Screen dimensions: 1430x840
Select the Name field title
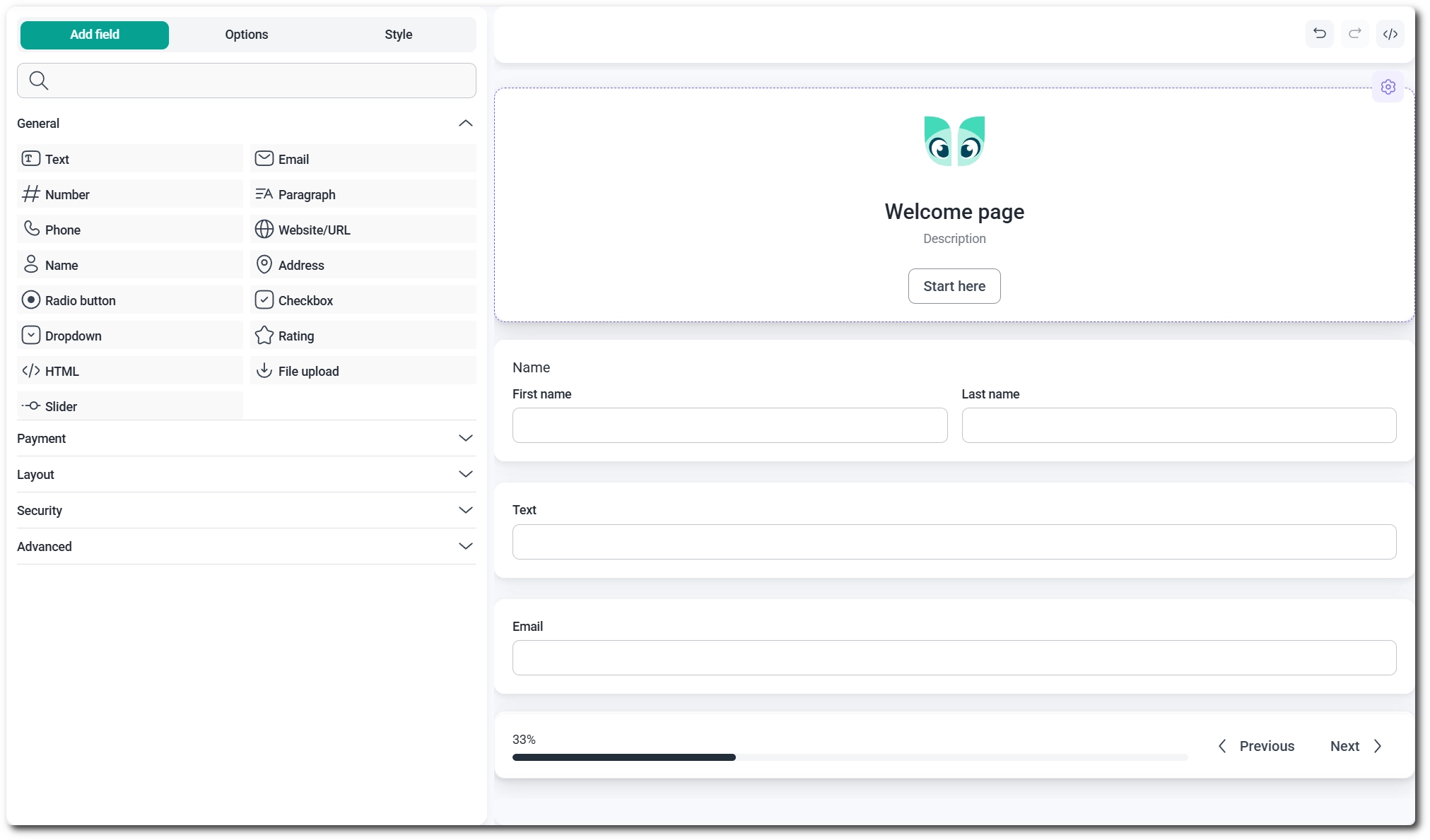coord(531,367)
